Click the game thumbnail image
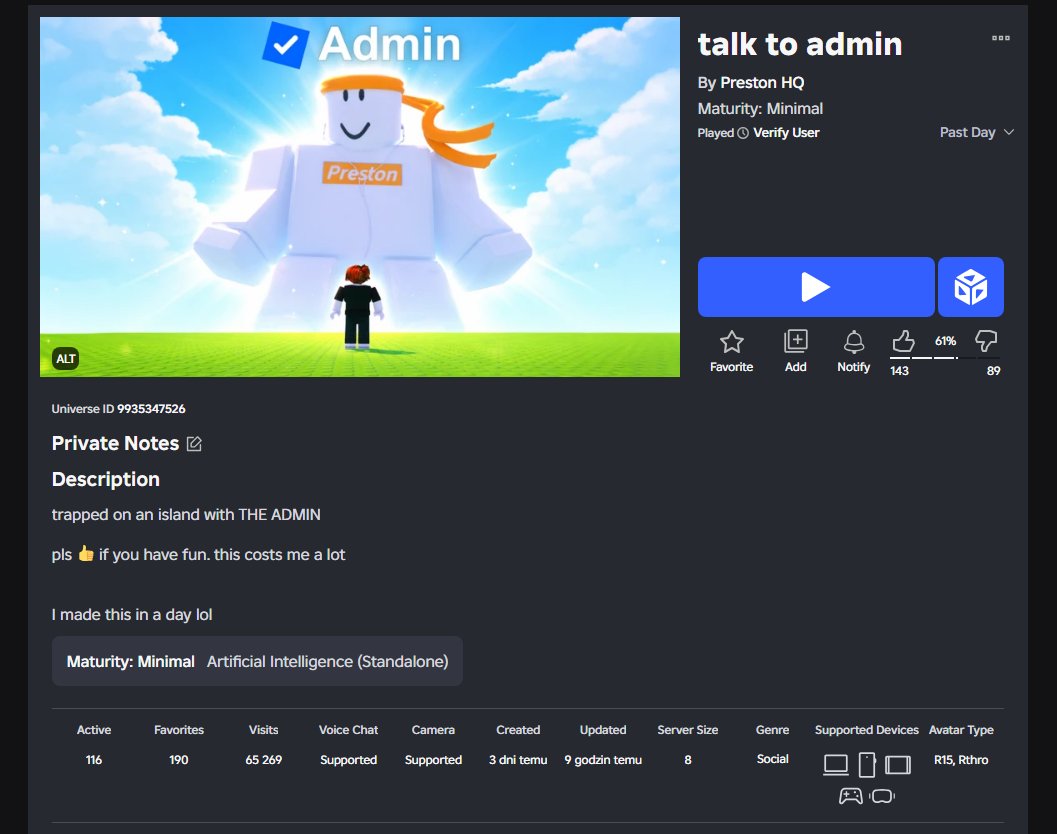The image size is (1057, 834). coord(360,197)
